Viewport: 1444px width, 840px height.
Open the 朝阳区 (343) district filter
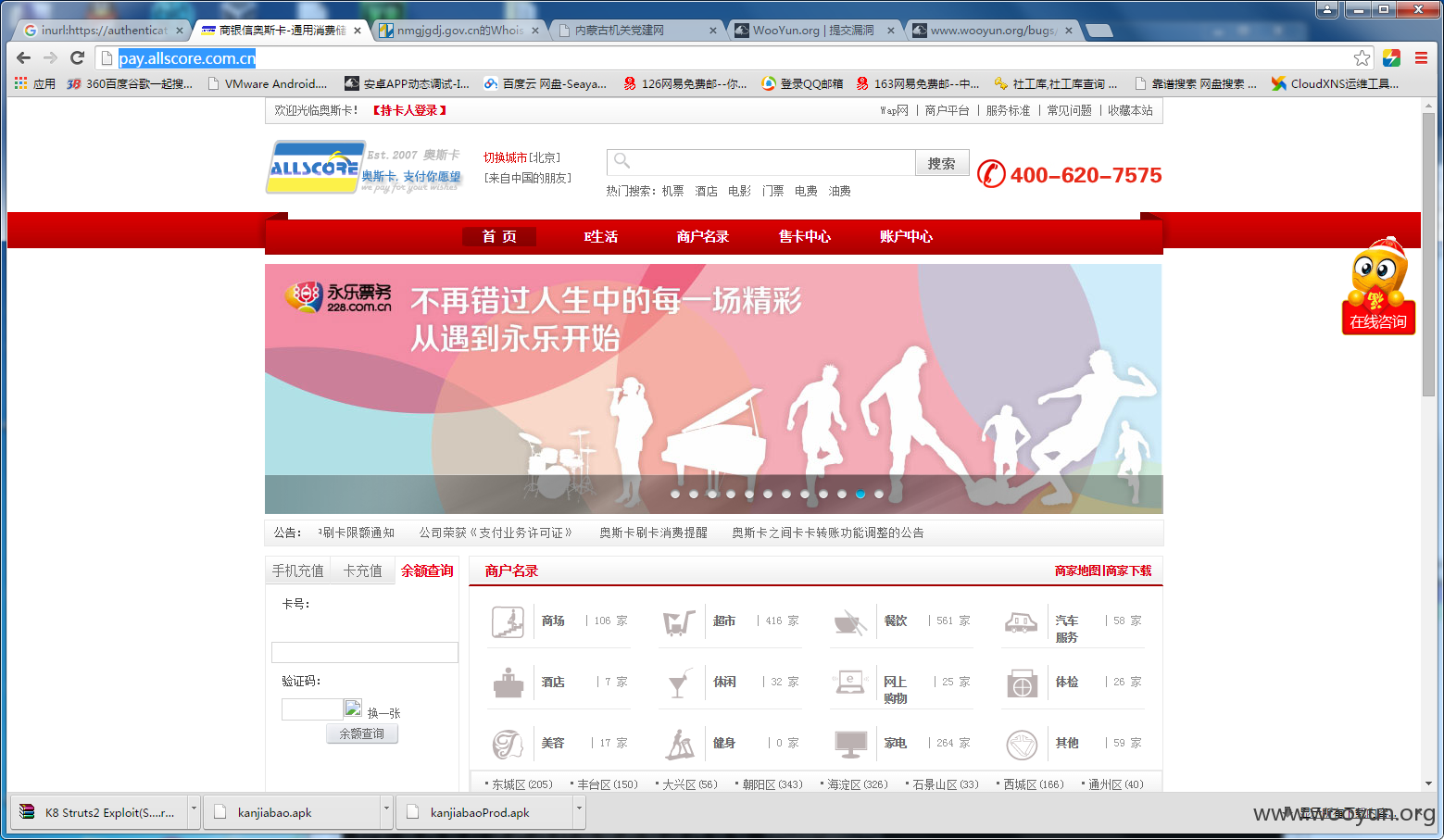pos(772,784)
